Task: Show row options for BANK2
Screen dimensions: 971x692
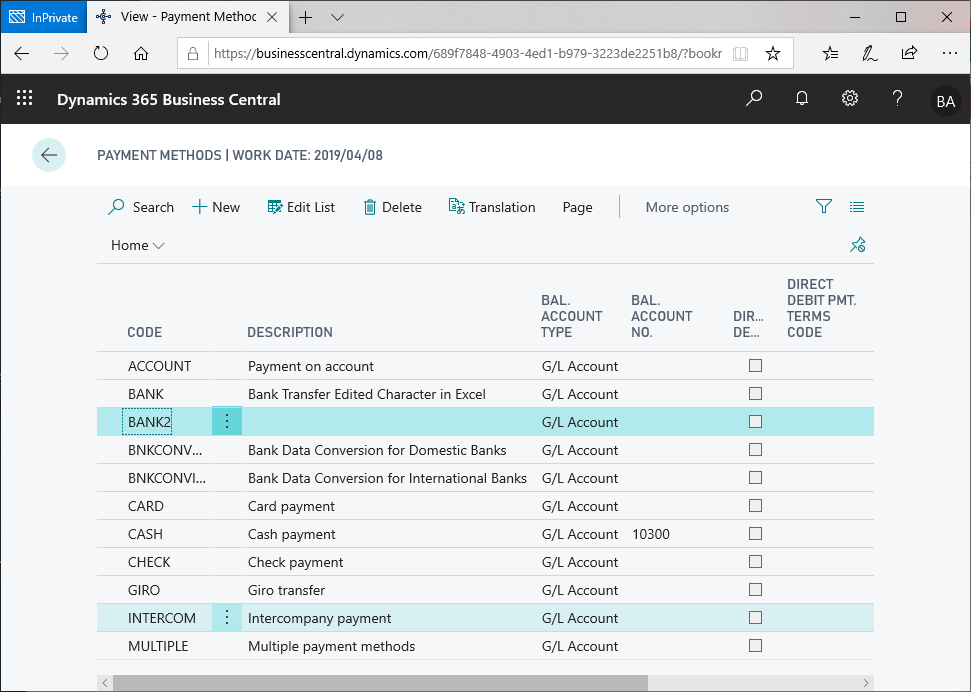Action: click(x=227, y=422)
